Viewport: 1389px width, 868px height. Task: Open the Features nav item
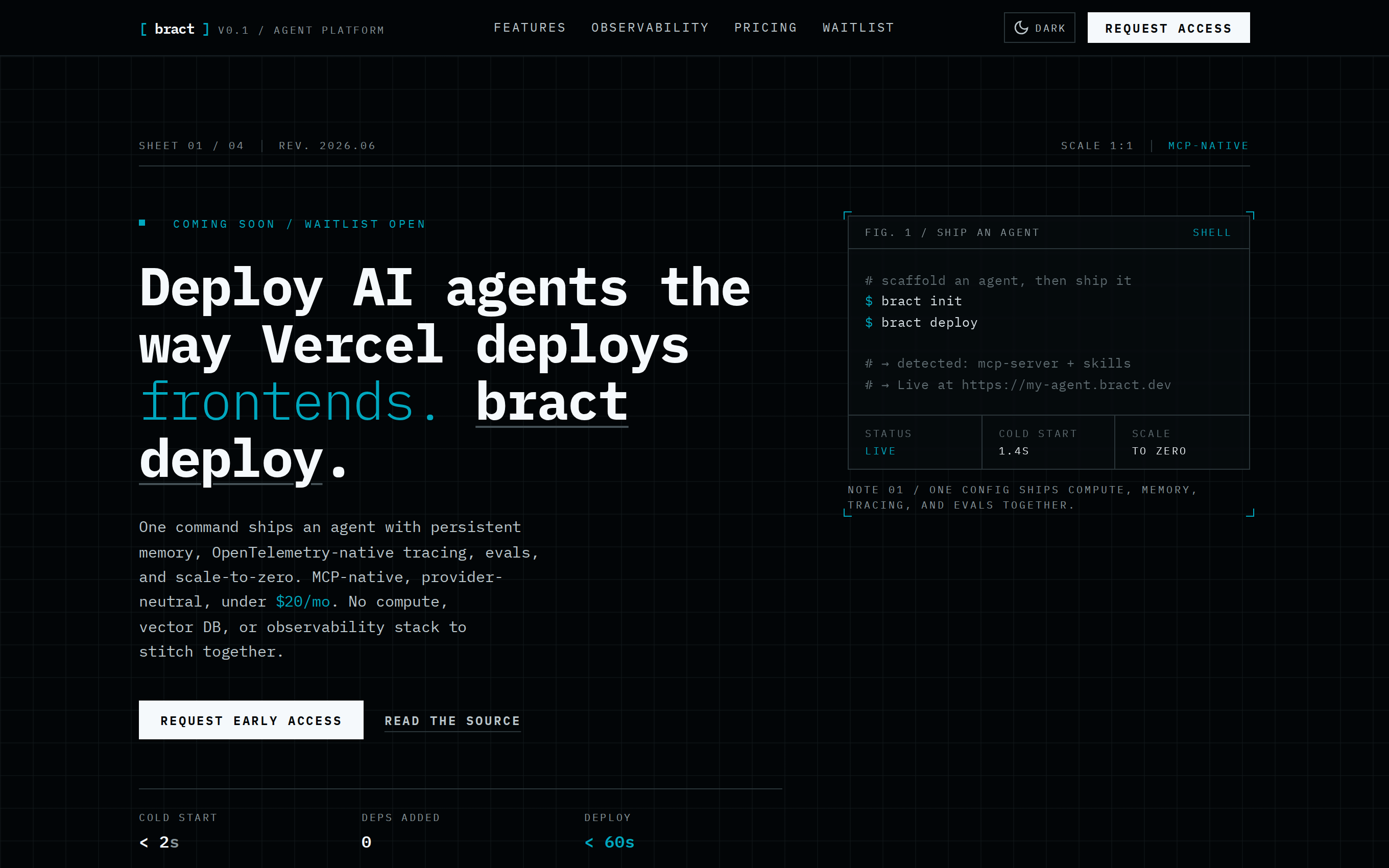point(530,28)
